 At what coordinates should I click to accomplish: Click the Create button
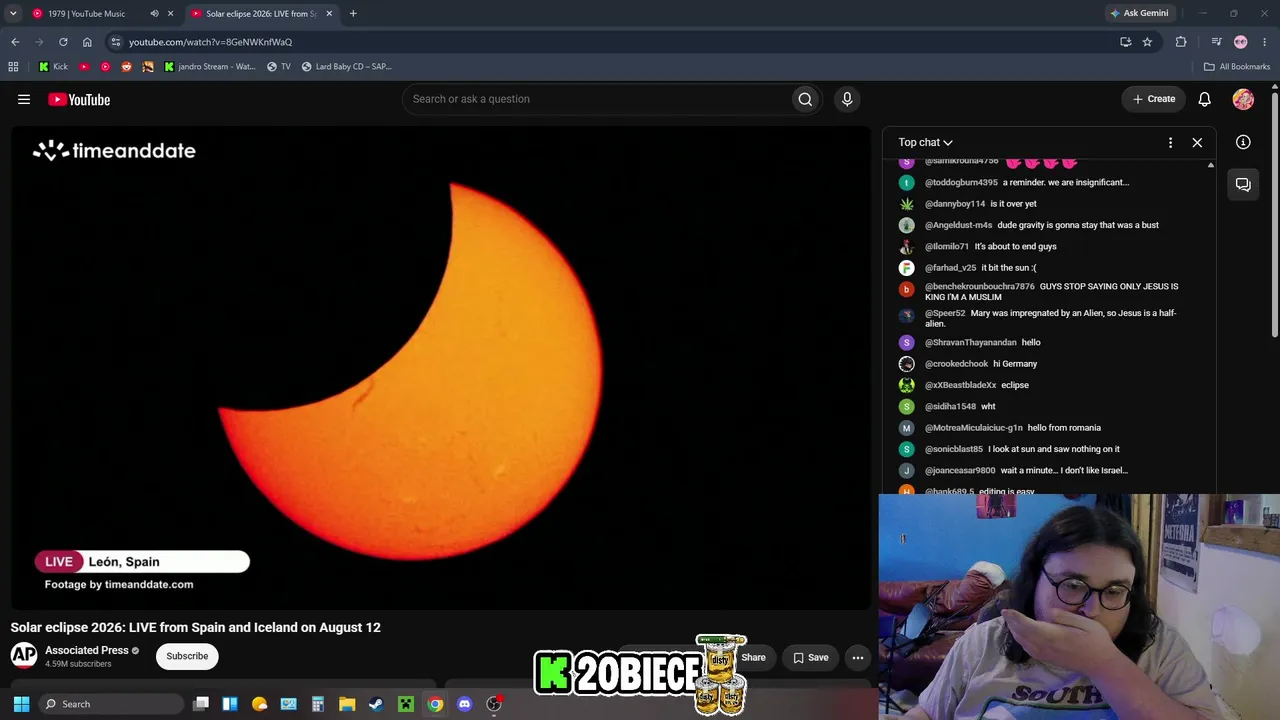tap(1153, 99)
